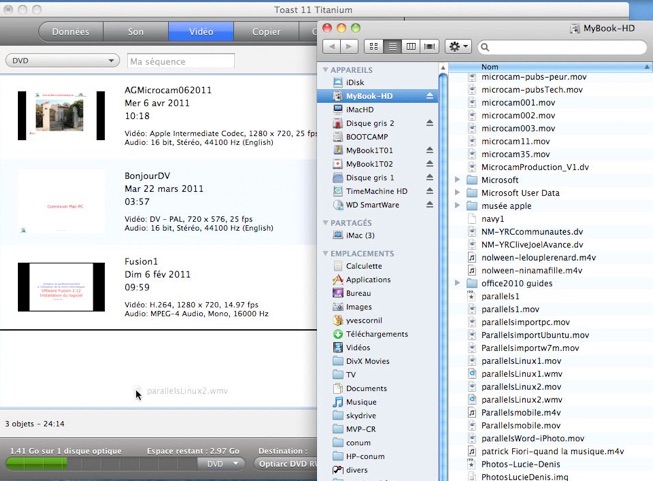653x481 pixels.
Task: Eject the WD SmartWare volume
Action: (429, 205)
